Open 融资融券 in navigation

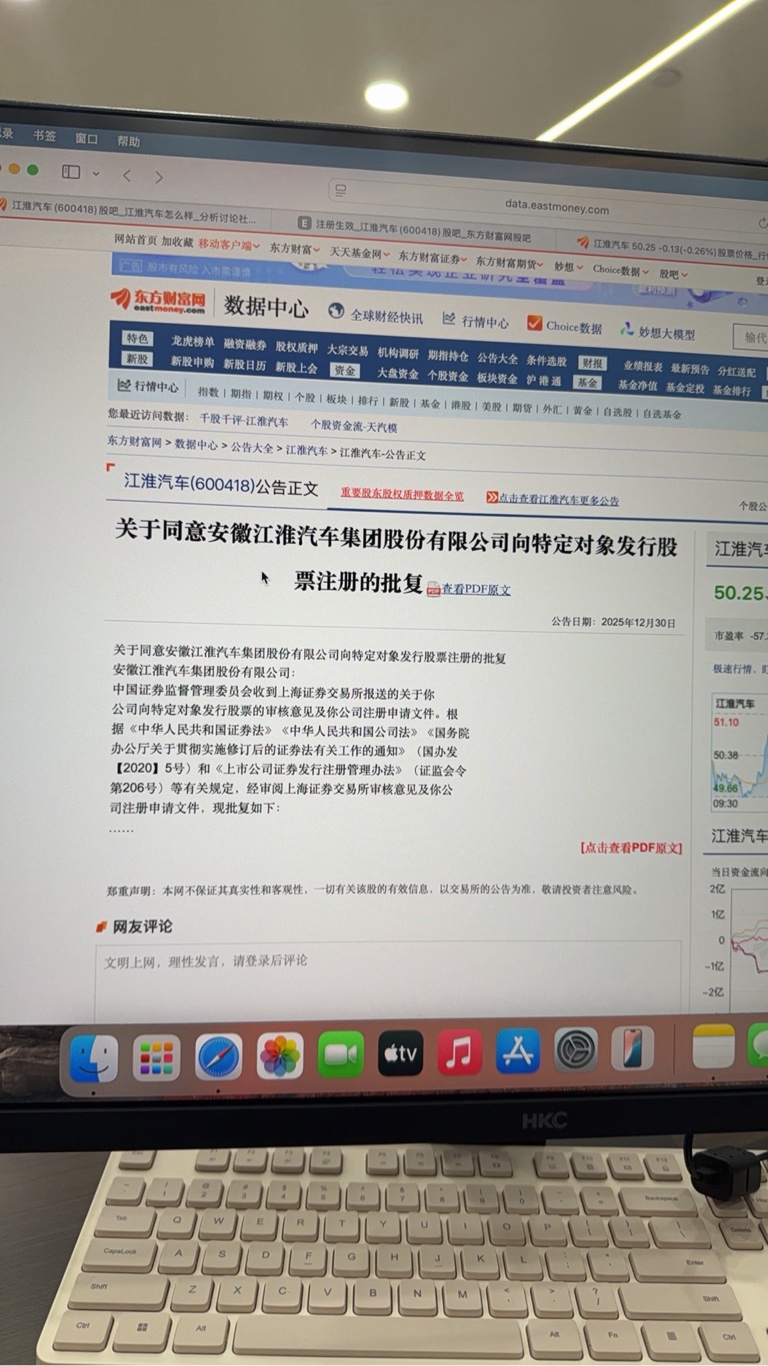coord(245,345)
